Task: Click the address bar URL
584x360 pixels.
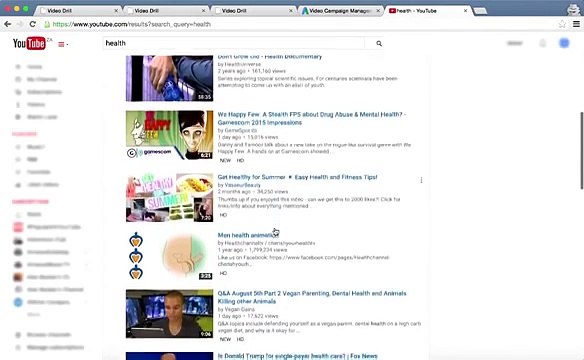Action: pyautogui.click(x=132, y=24)
